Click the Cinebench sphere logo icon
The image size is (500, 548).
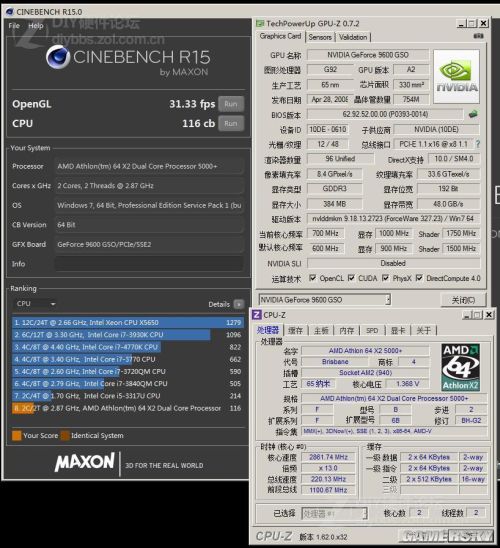pyautogui.click(x=58, y=58)
